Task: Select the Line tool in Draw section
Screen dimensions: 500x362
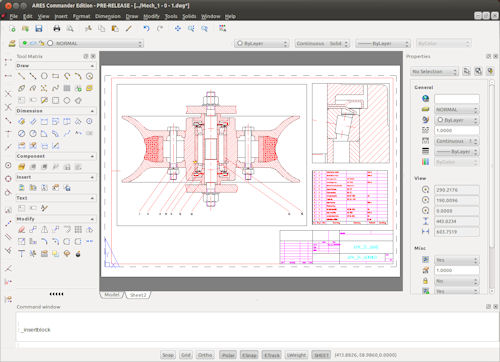Action: 21,76
